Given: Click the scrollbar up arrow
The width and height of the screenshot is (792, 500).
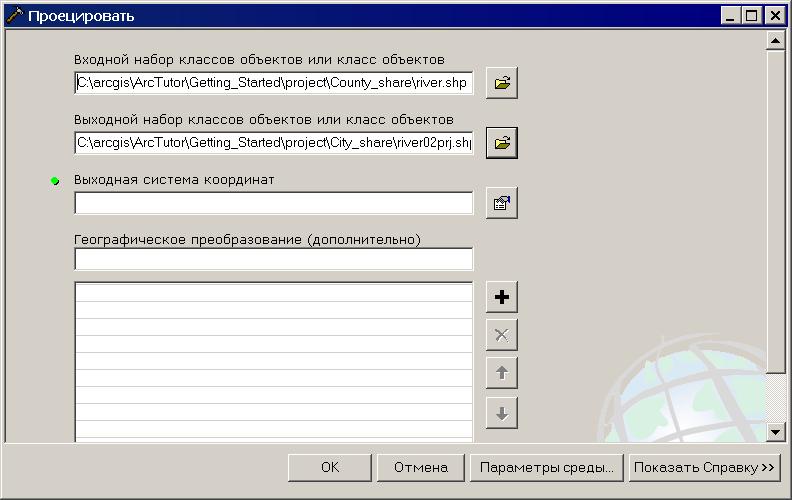Looking at the screenshot, I should point(775,40).
